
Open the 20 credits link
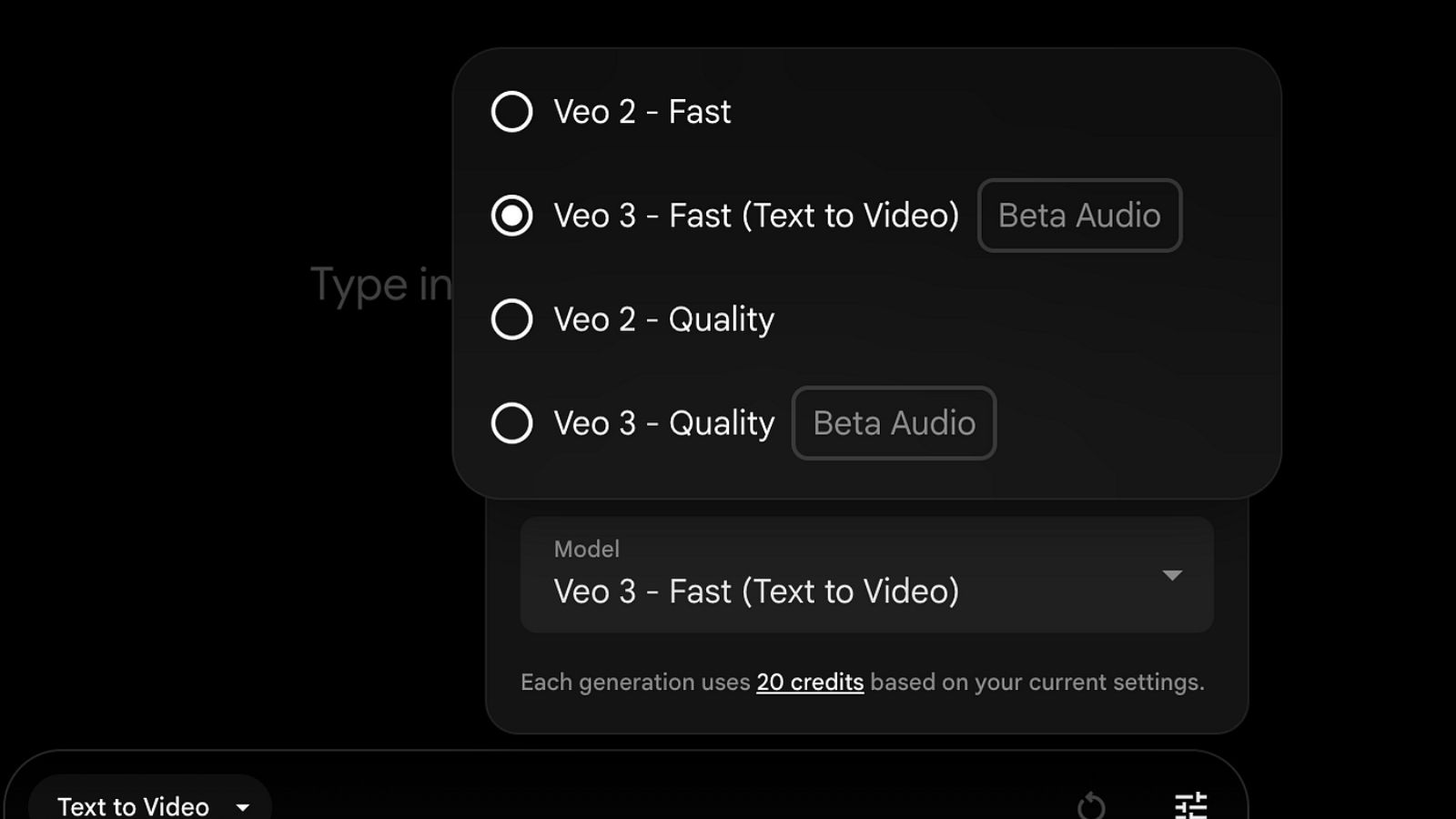coord(810,682)
